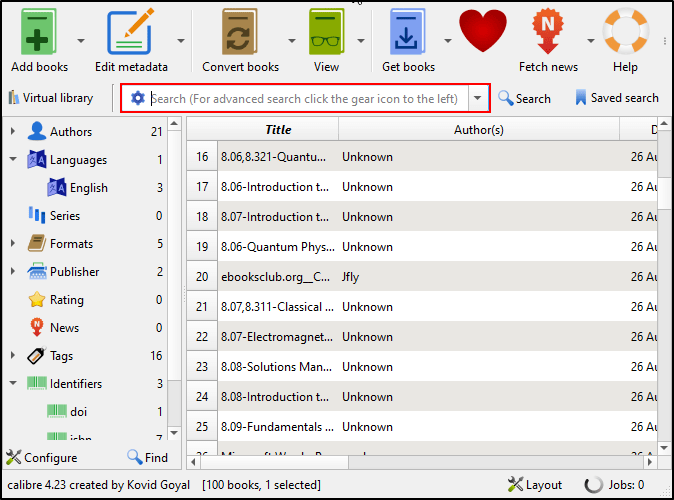This screenshot has width=674, height=500.
Task: Sort by the Author(s) column header
Action: (478, 129)
